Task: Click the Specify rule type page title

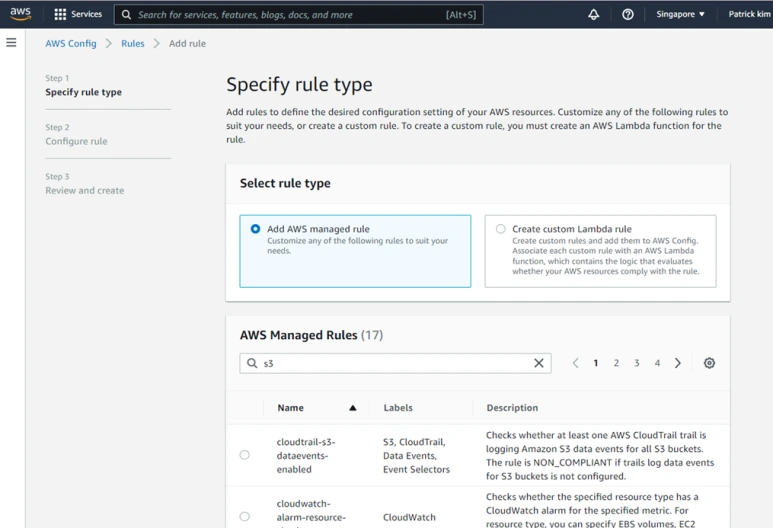Action: coord(299,84)
